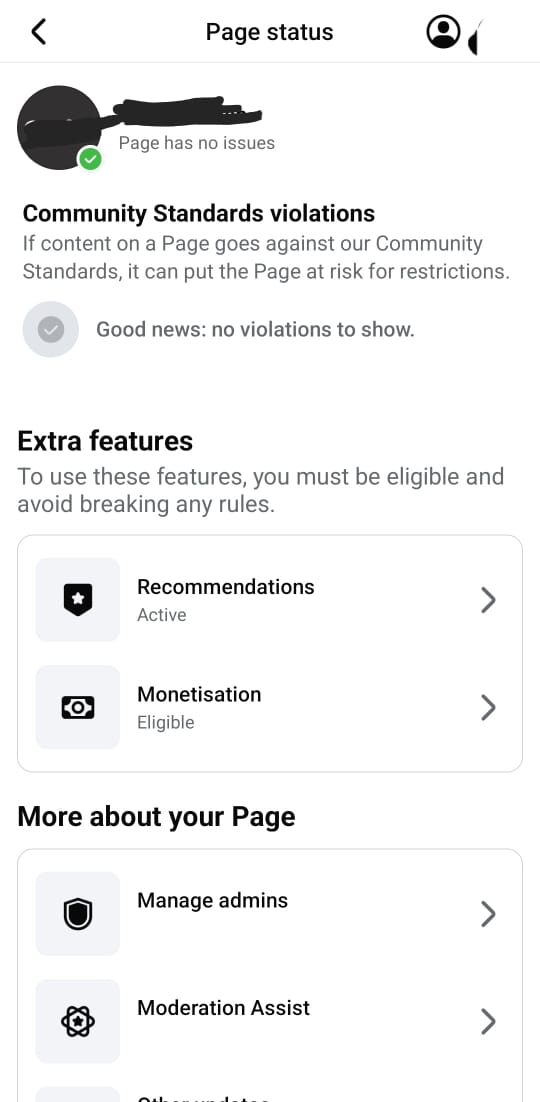The image size is (540, 1102).
Task: Tap the back arrow icon
Action: click(39, 32)
